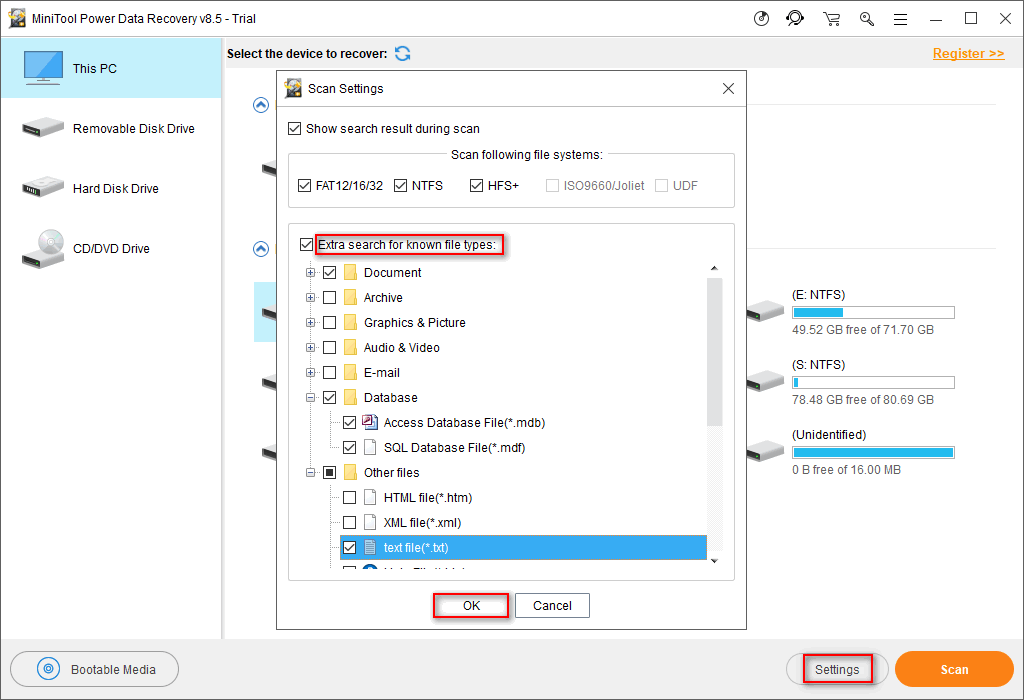Screen dimensions: 1024x700
Task: Click the S: NTFS drive icon
Action: click(765, 381)
